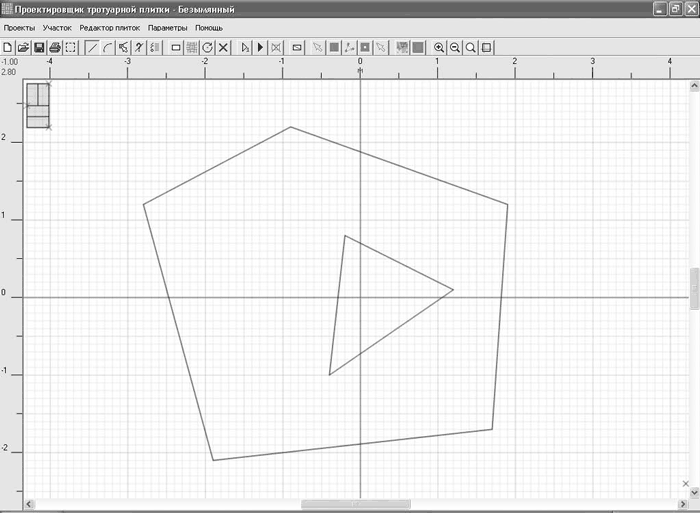Minimize the Проектировщик тротуарной плитки window
The width and height of the screenshot is (700, 513).
[x=660, y=9]
